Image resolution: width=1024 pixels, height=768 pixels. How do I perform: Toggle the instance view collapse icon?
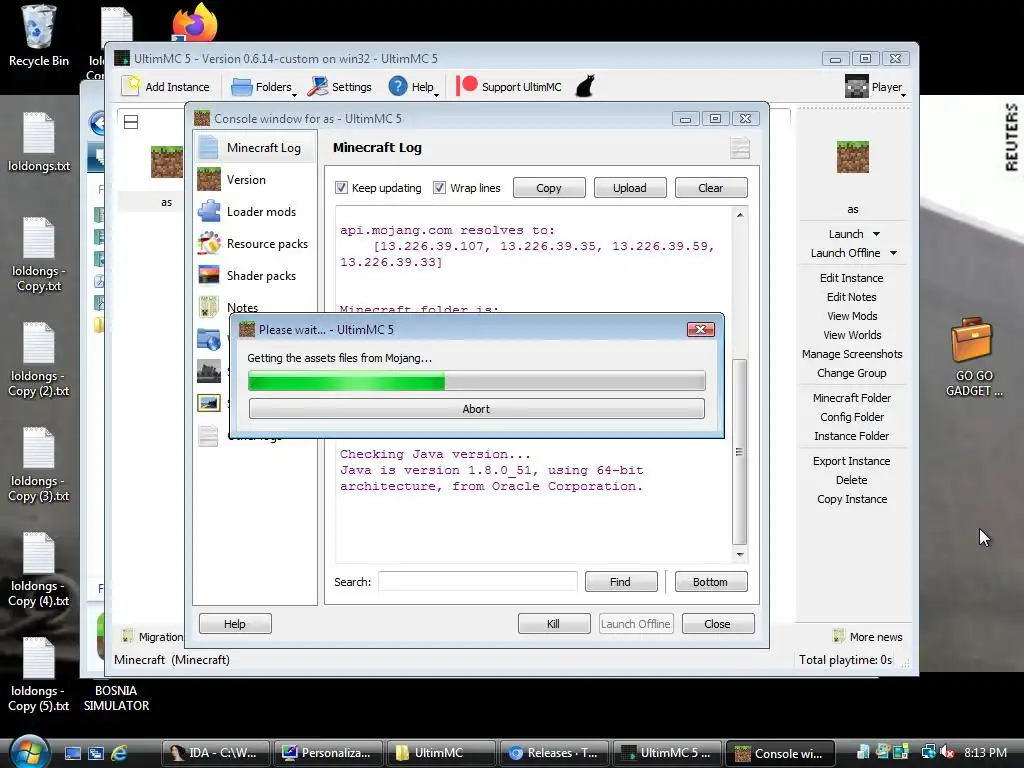pos(131,122)
